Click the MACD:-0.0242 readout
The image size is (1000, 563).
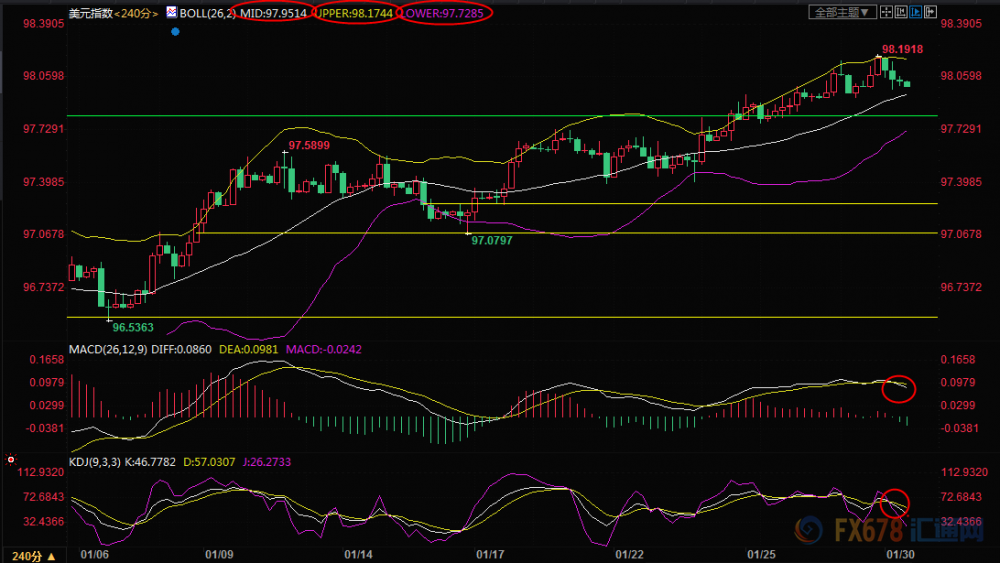324,349
